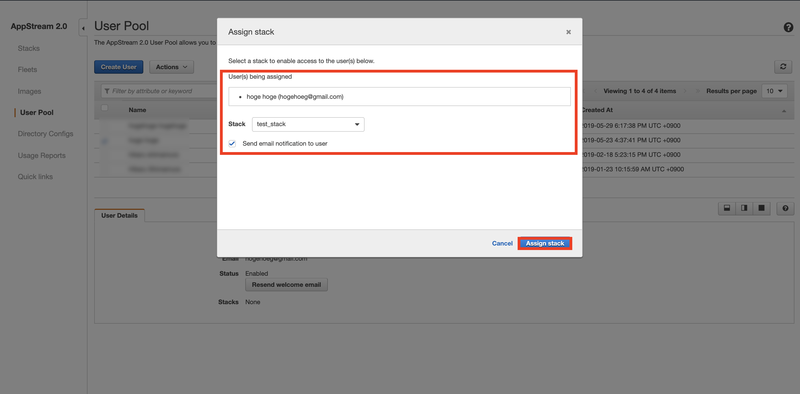The height and width of the screenshot is (394, 800).
Task: Open Images in the sidebar
Action: (x=29, y=91)
